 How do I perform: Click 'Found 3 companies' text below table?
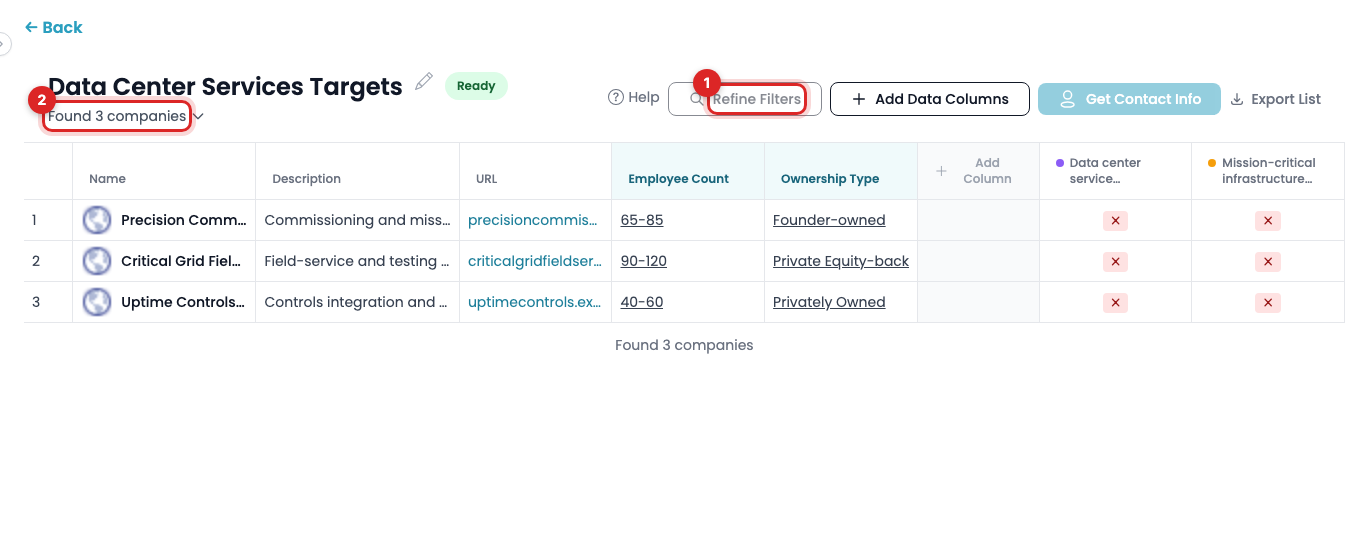click(x=684, y=345)
